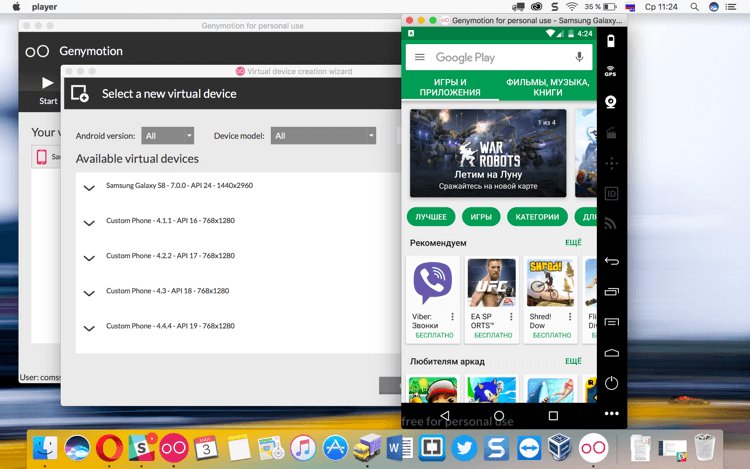Open overflow menu on Shred! card
The width and height of the screenshot is (750, 469).
pyautogui.click(x=570, y=316)
